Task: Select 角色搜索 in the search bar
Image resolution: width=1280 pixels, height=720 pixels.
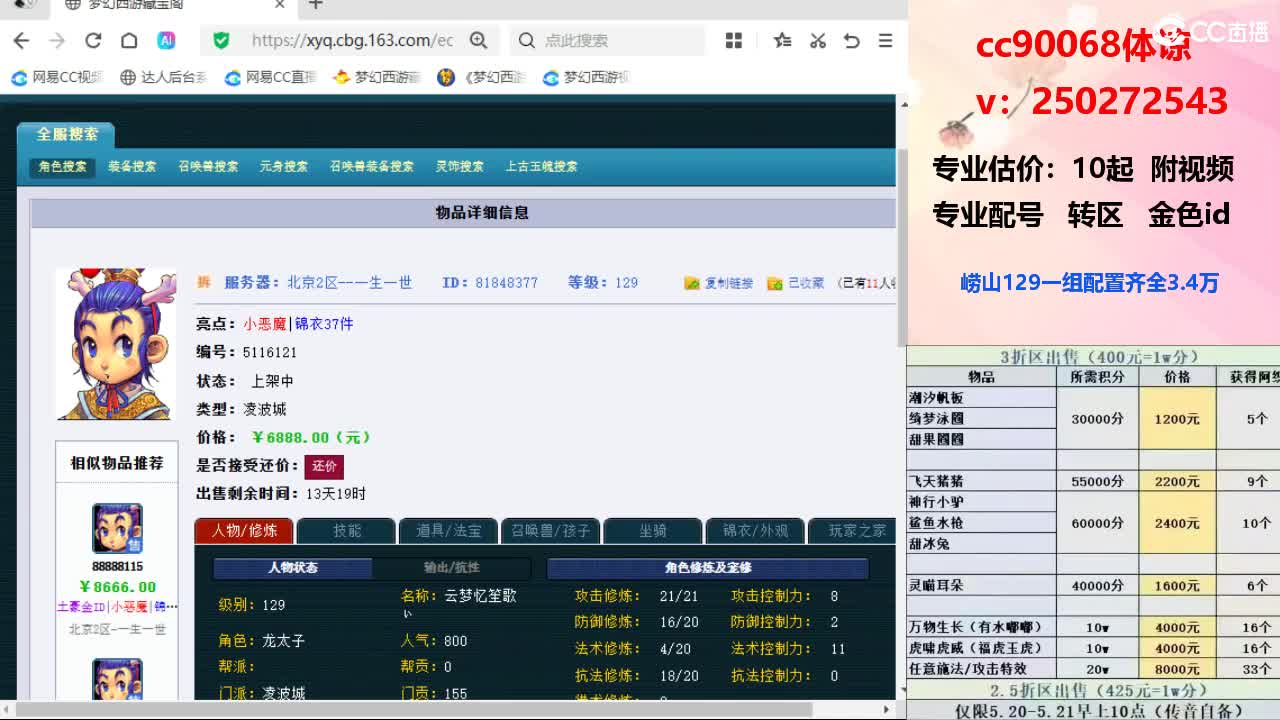Action: (63, 167)
